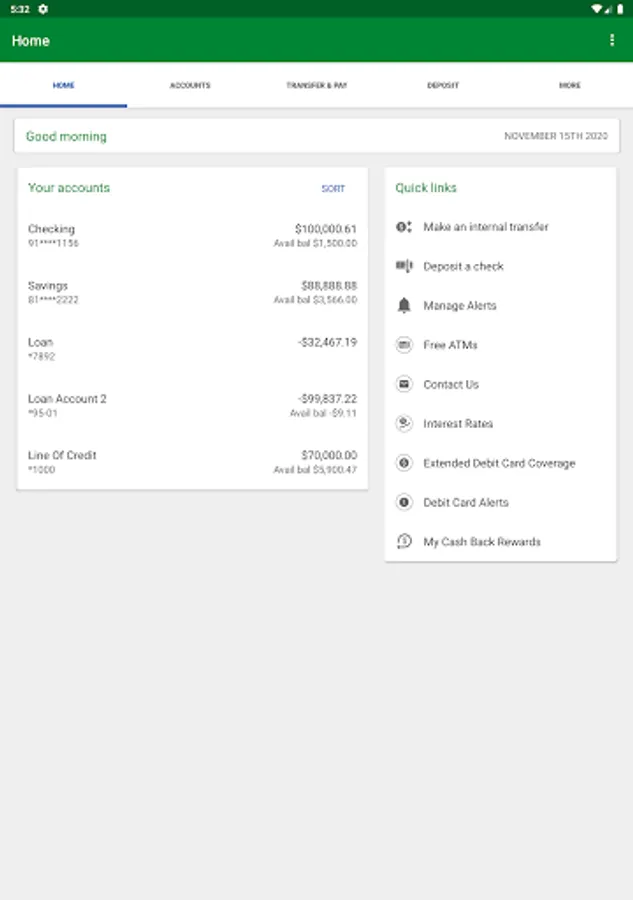The image size is (633, 900).
Task: Switch to the Accounts tab
Action: (x=190, y=86)
